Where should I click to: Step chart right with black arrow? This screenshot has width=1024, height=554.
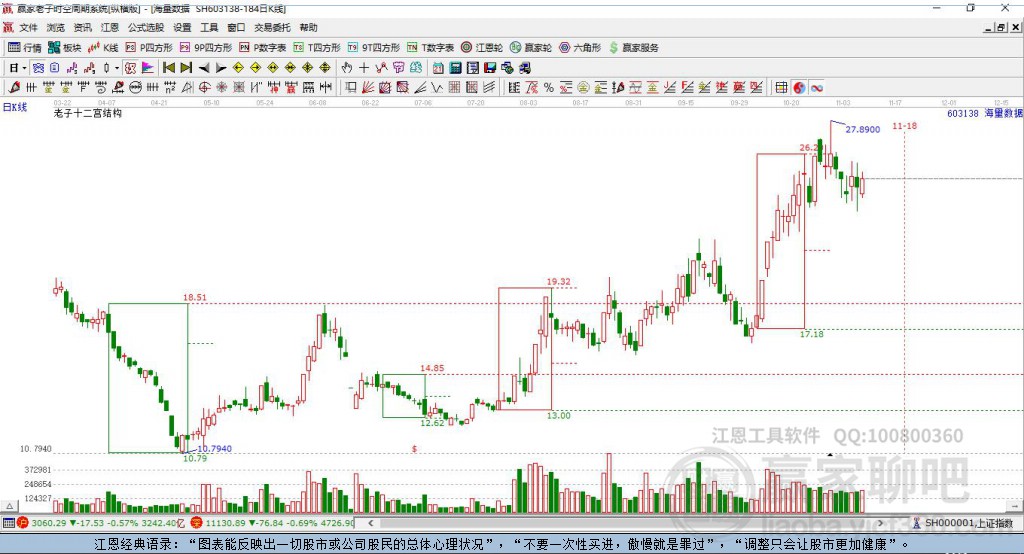(221, 68)
